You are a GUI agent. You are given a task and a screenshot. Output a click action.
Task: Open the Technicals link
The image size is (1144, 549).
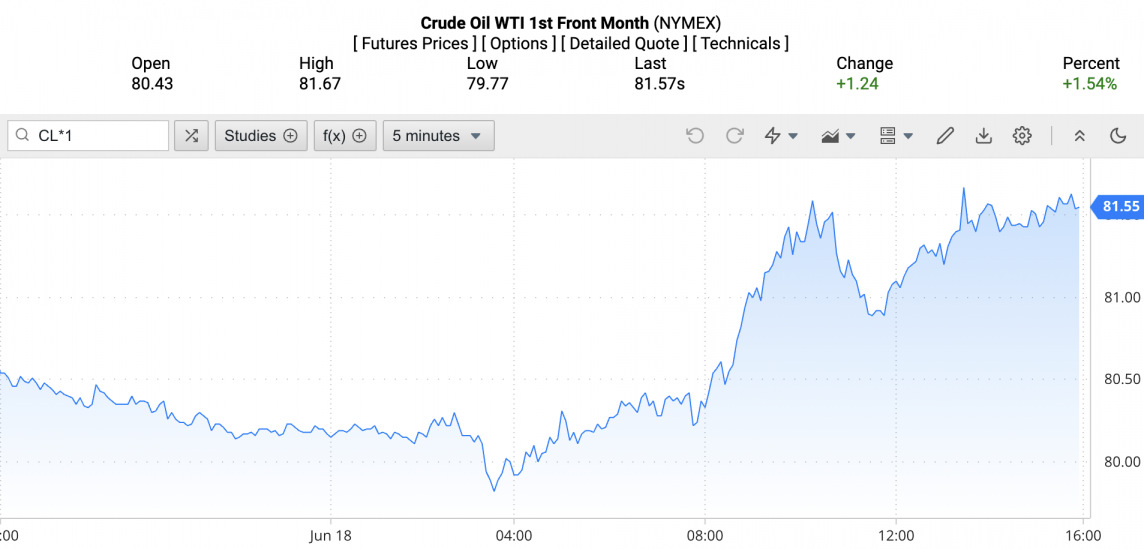click(741, 44)
